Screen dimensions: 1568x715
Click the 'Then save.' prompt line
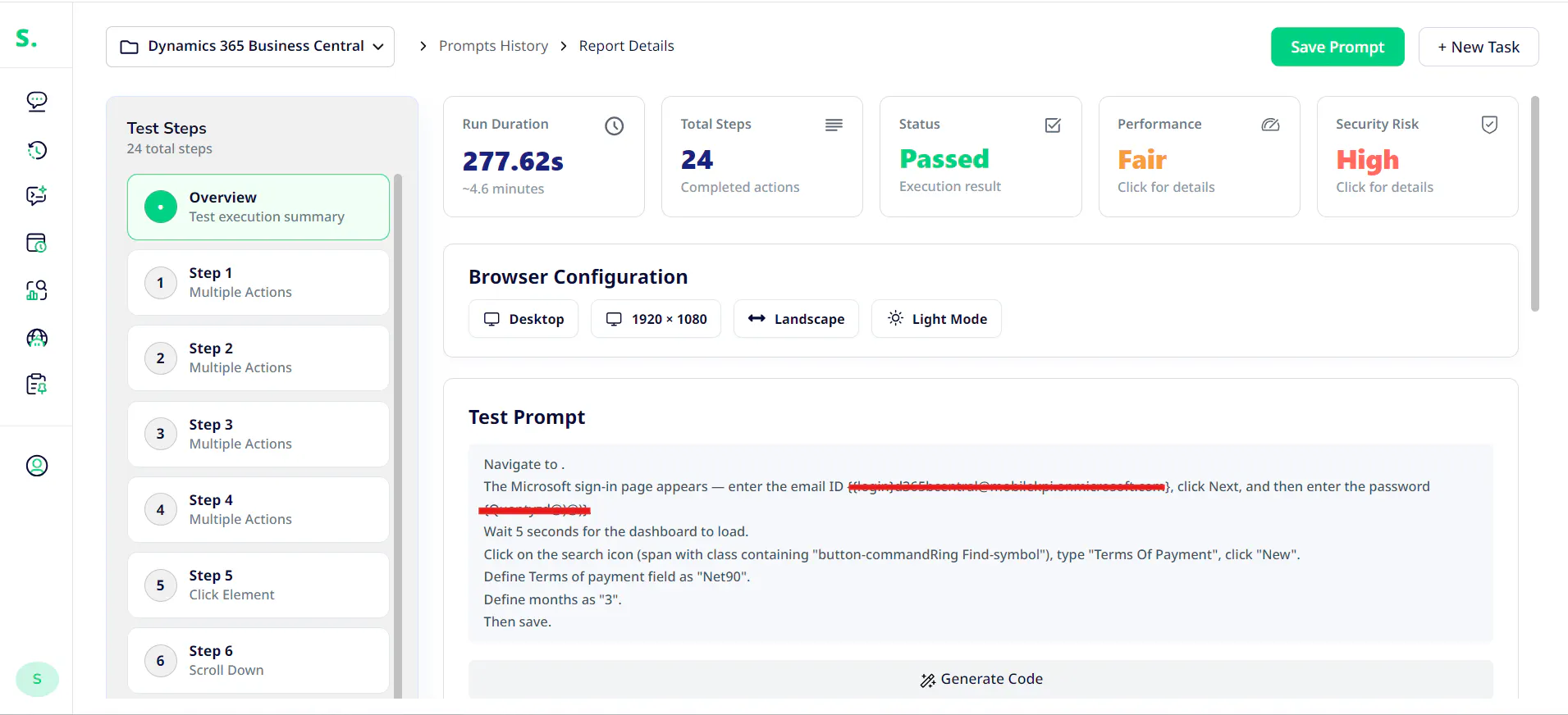pos(518,622)
